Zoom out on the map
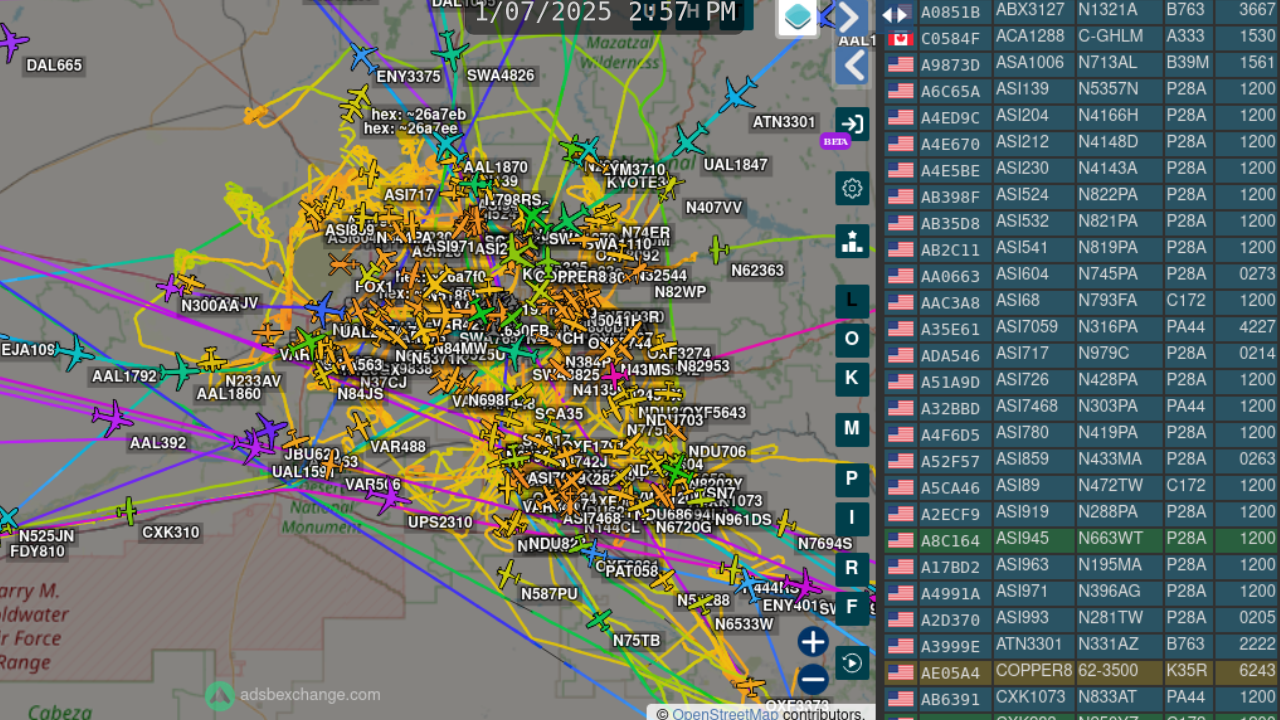Image resolution: width=1280 pixels, height=720 pixels. coord(813,680)
